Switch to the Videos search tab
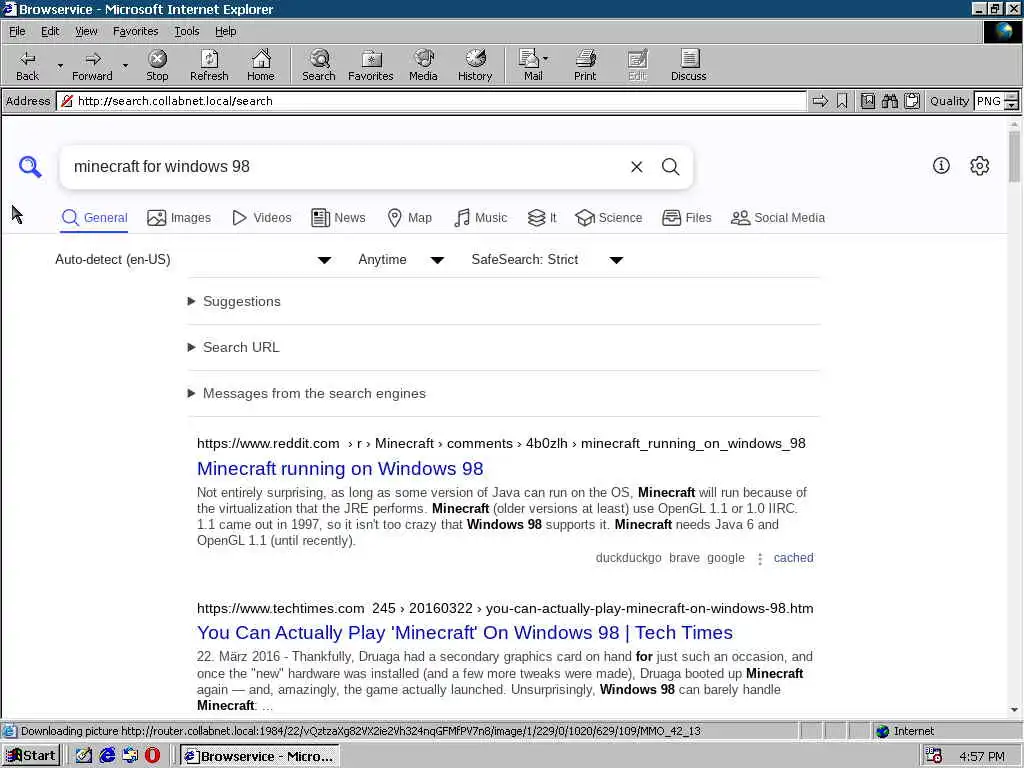 262,218
